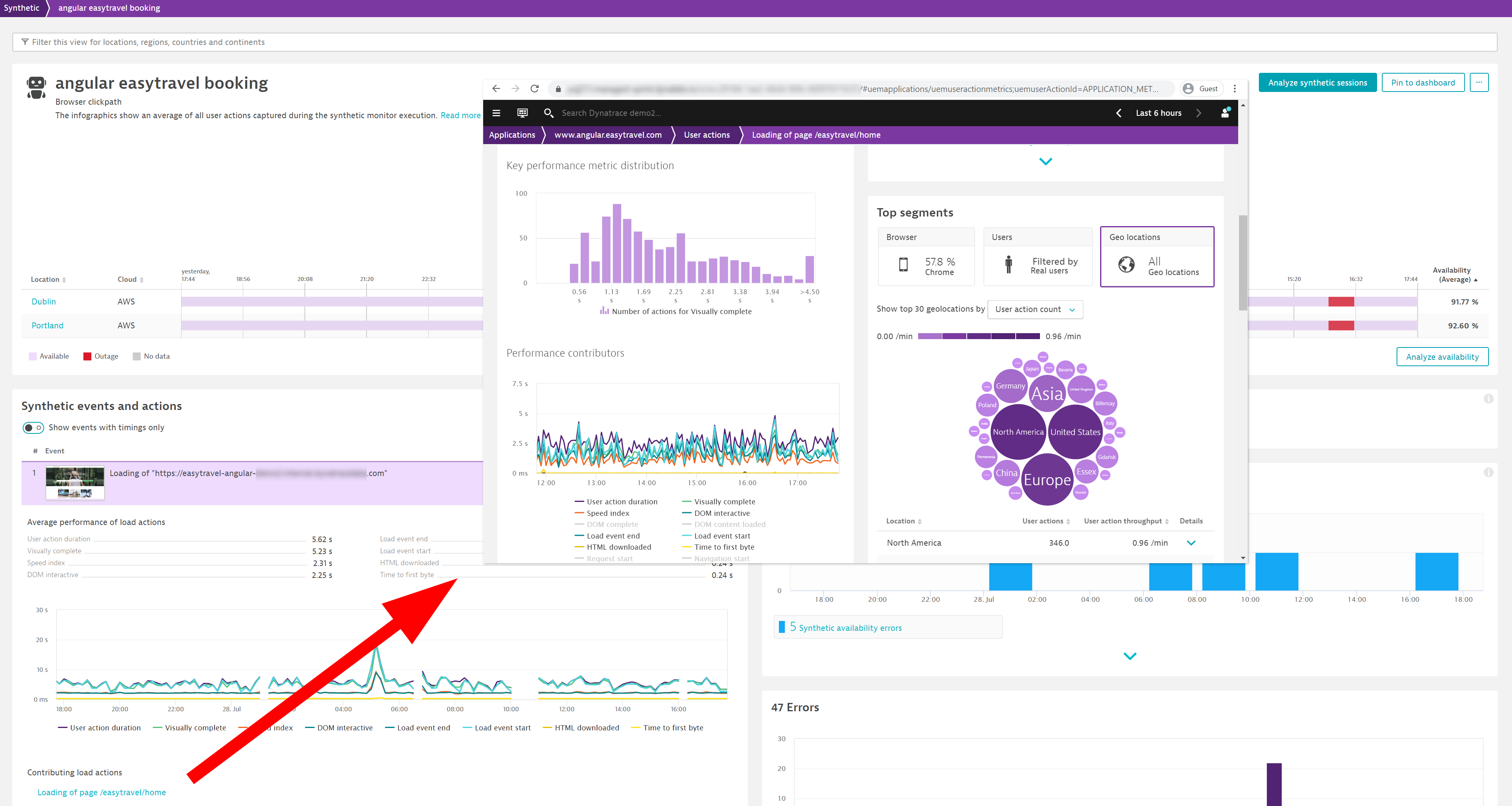Sort by User actions column
This screenshot has height=806, width=1512.
pos(1046,521)
